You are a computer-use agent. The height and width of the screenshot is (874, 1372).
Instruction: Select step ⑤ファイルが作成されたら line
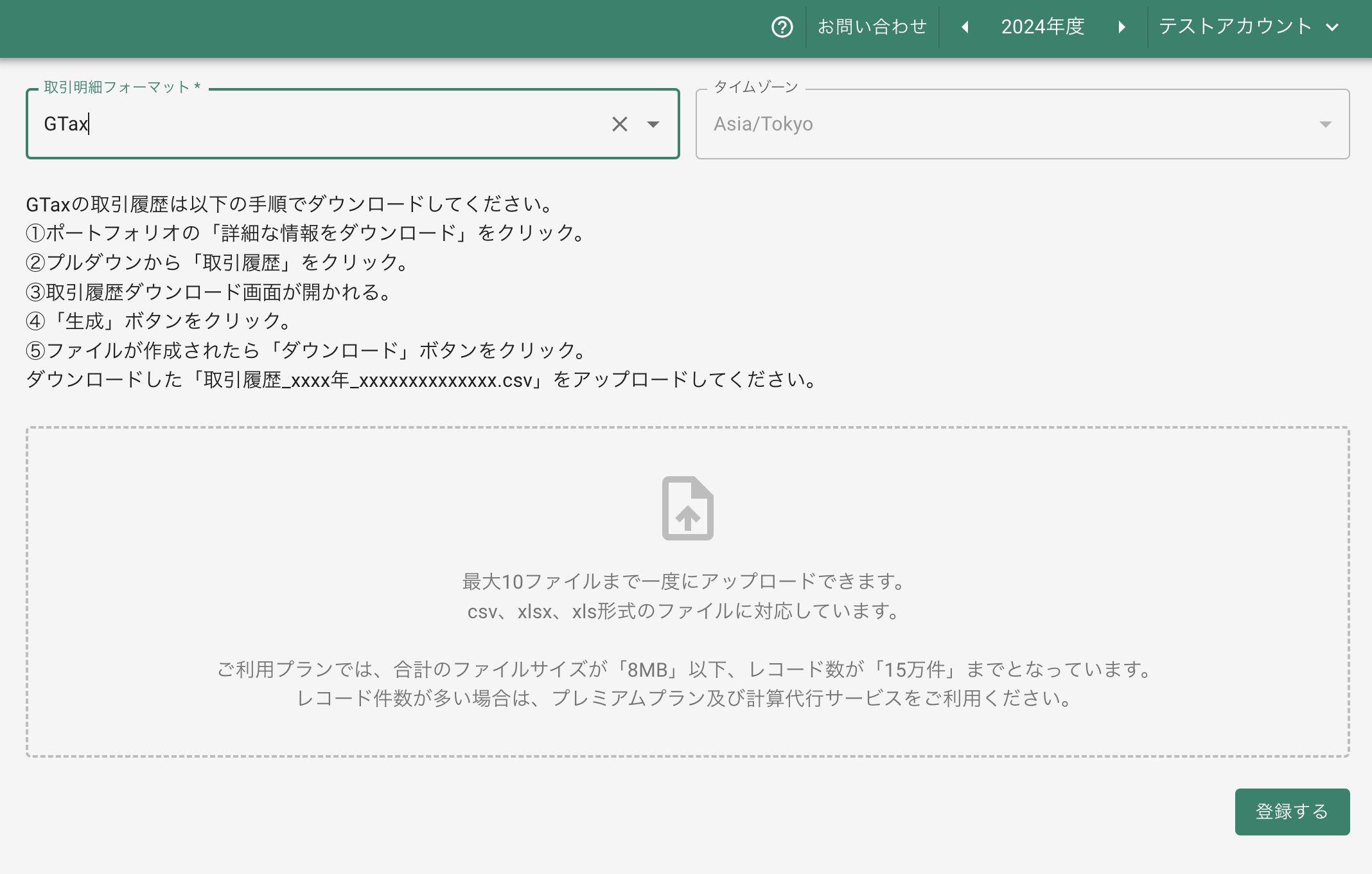pyautogui.click(x=307, y=350)
